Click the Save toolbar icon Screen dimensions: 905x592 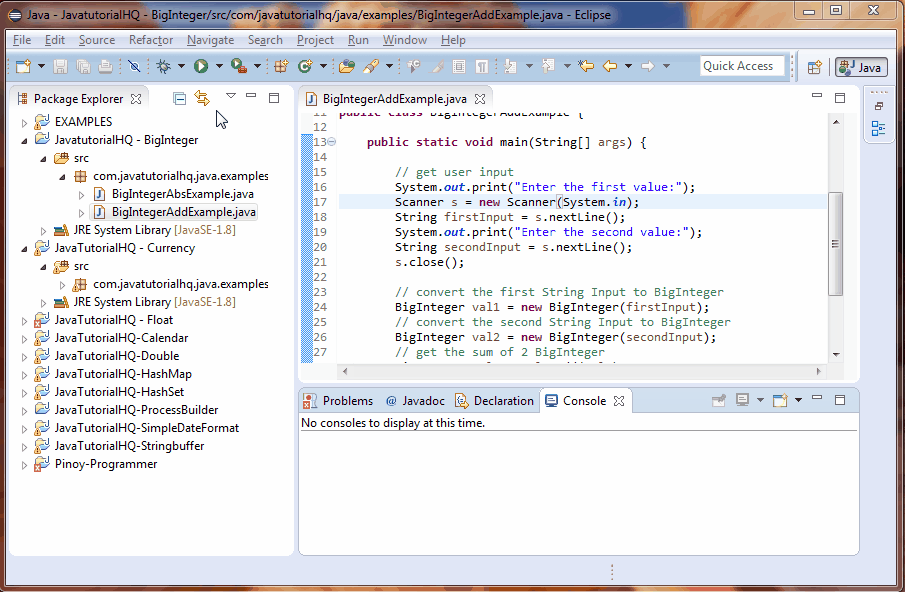click(60, 66)
